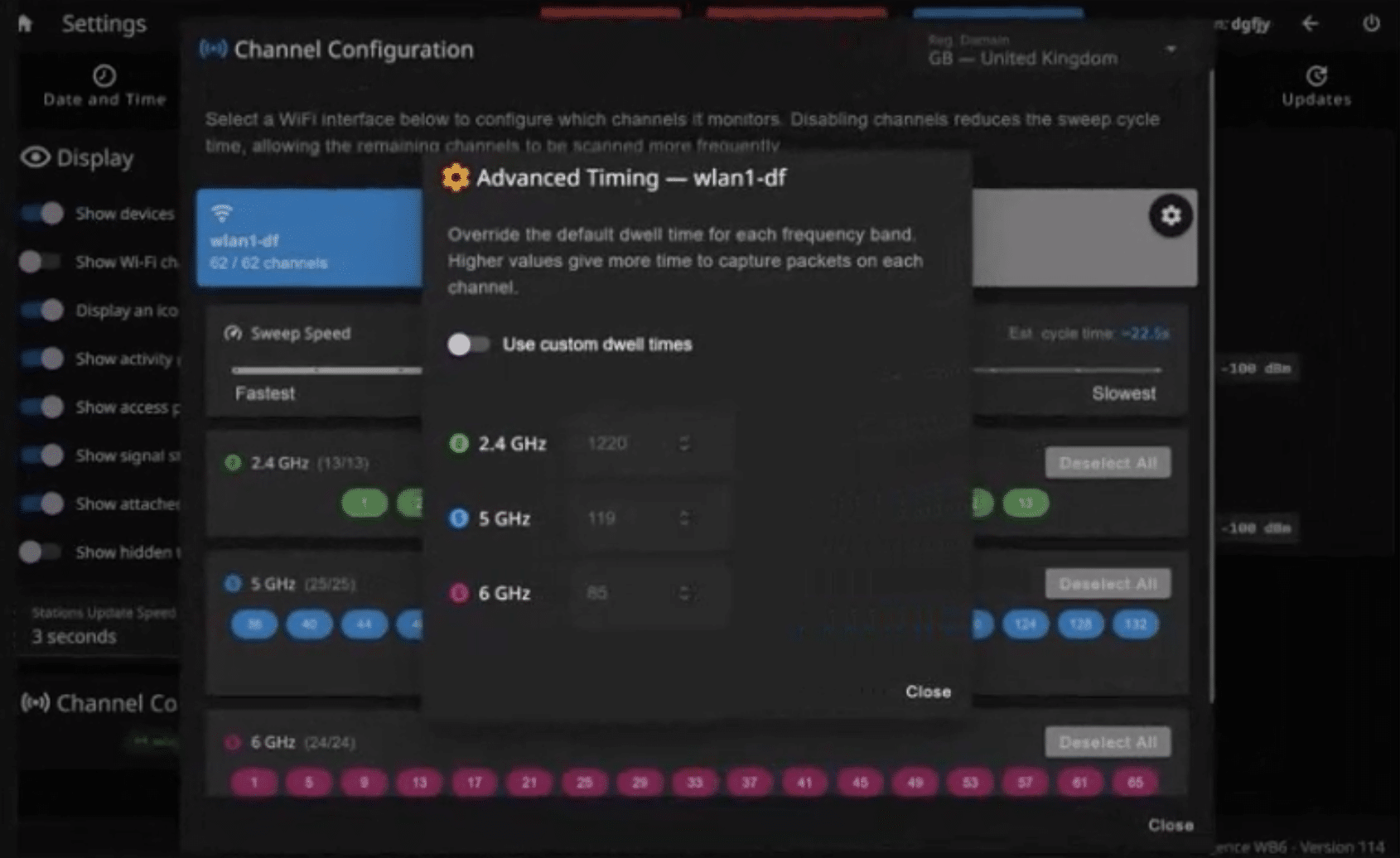The height and width of the screenshot is (858, 1400).
Task: Click the 5 GHz dwell time field
Action: click(x=650, y=518)
